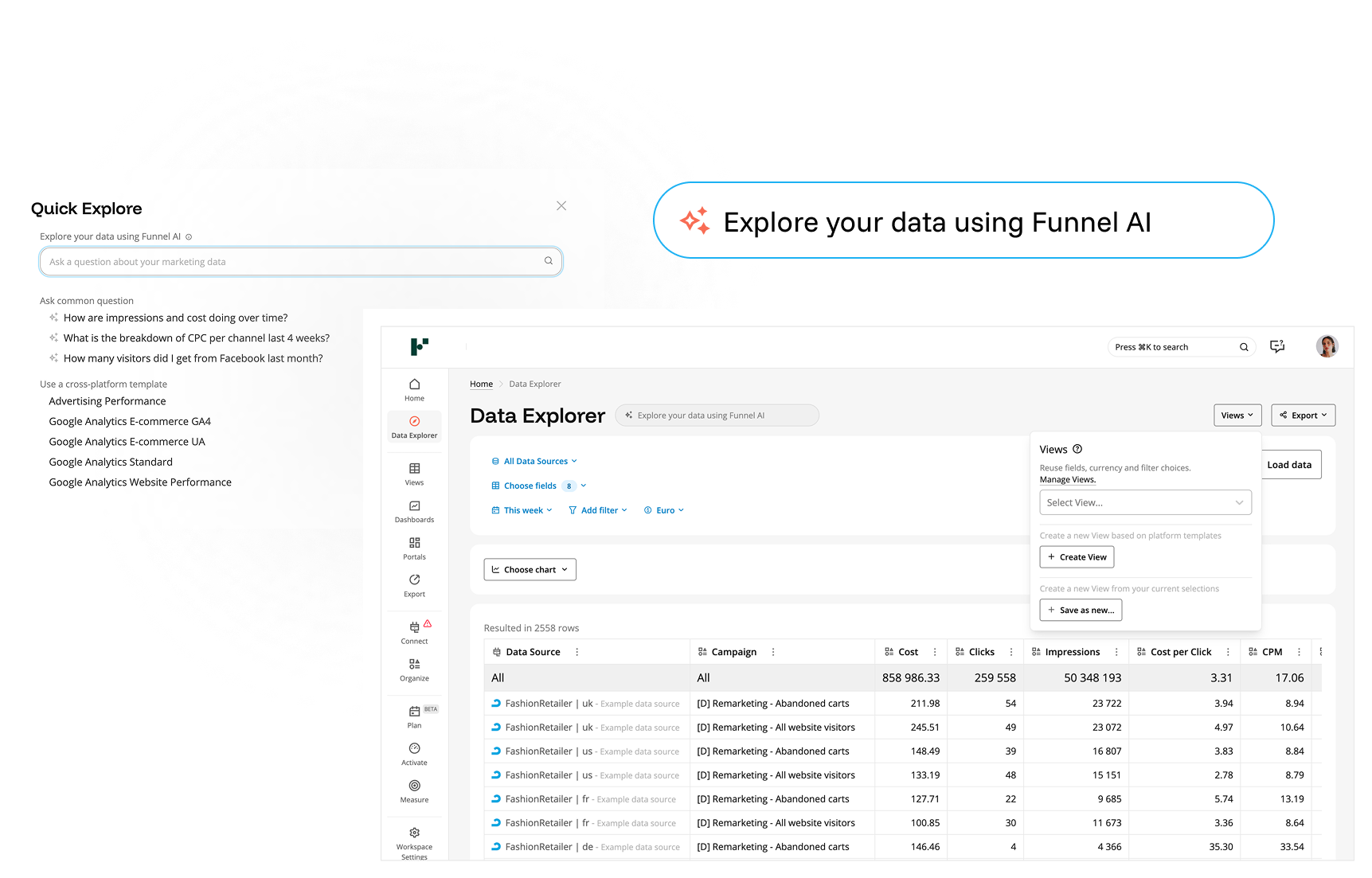Open the Views dropdown button
The image size is (1372, 878).
click(1237, 415)
